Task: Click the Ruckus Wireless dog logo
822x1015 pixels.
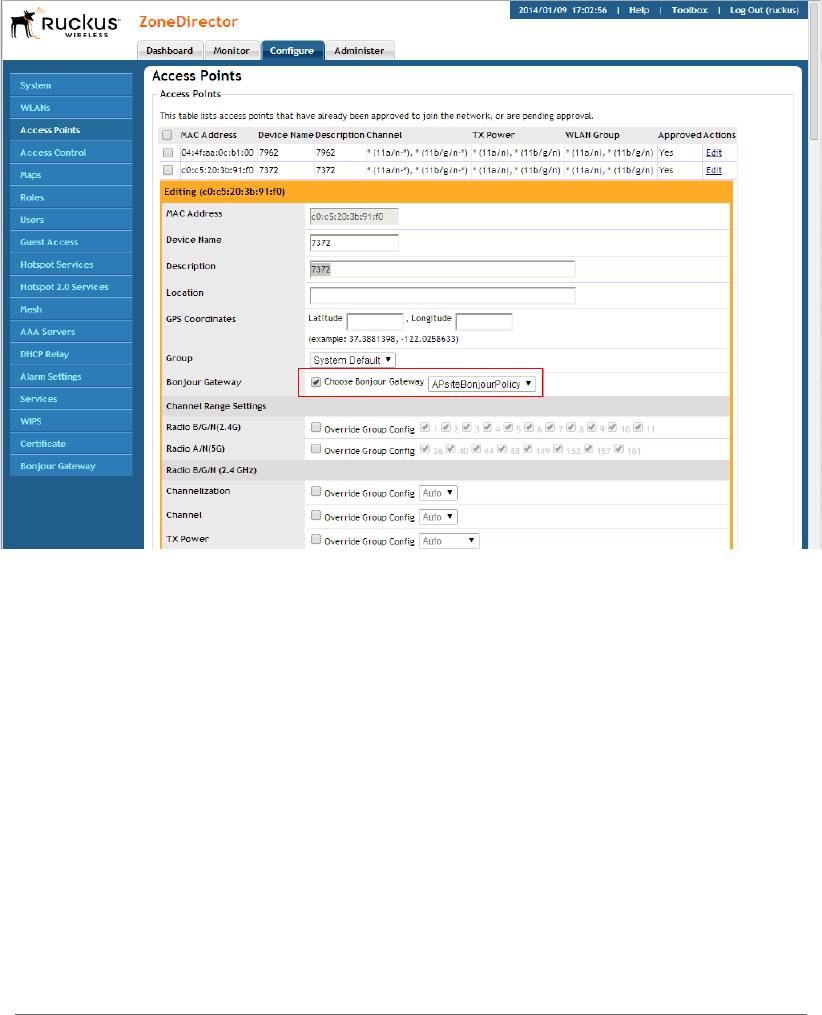Action: 65,23
